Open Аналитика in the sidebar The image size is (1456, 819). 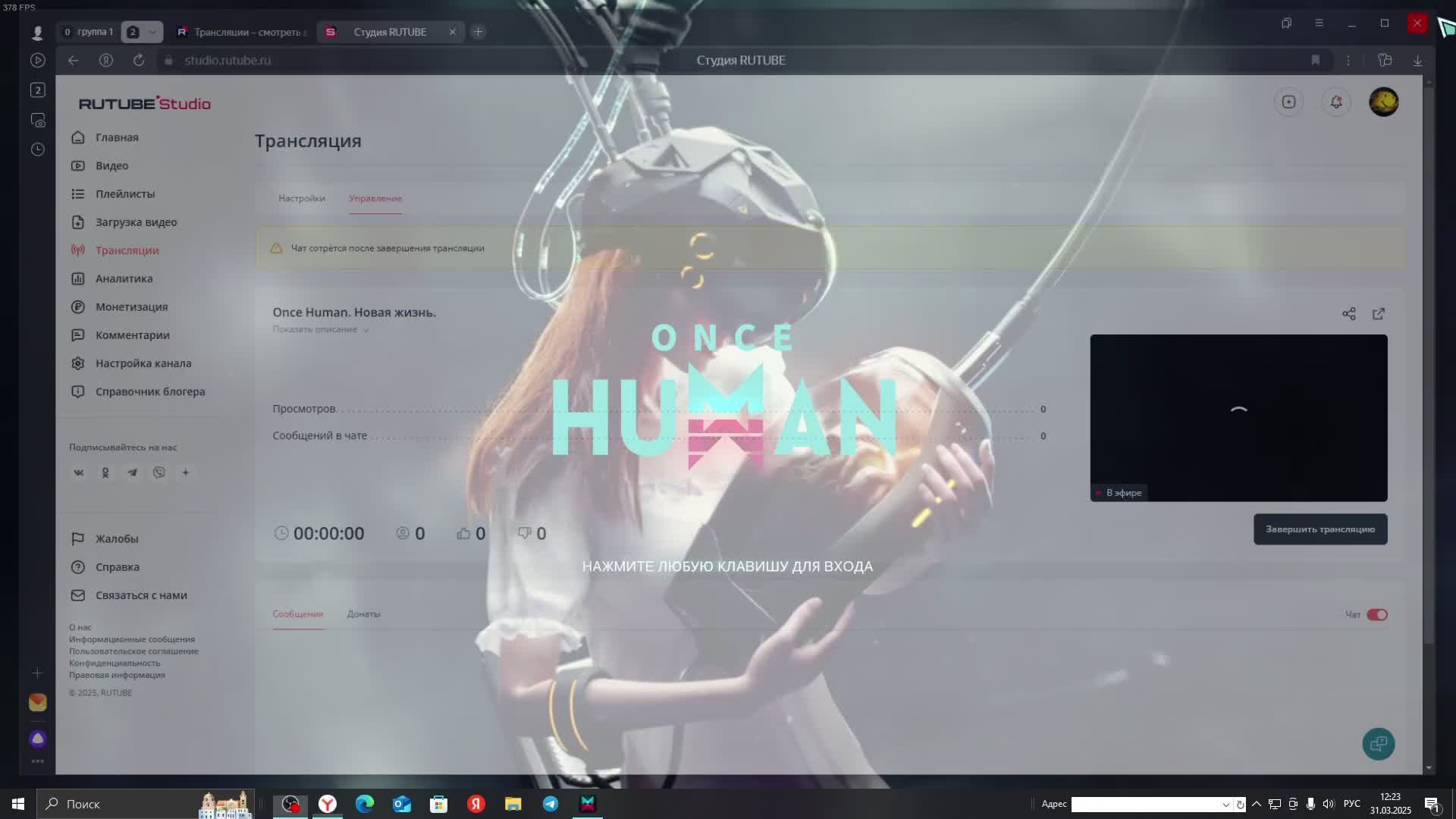coord(124,279)
